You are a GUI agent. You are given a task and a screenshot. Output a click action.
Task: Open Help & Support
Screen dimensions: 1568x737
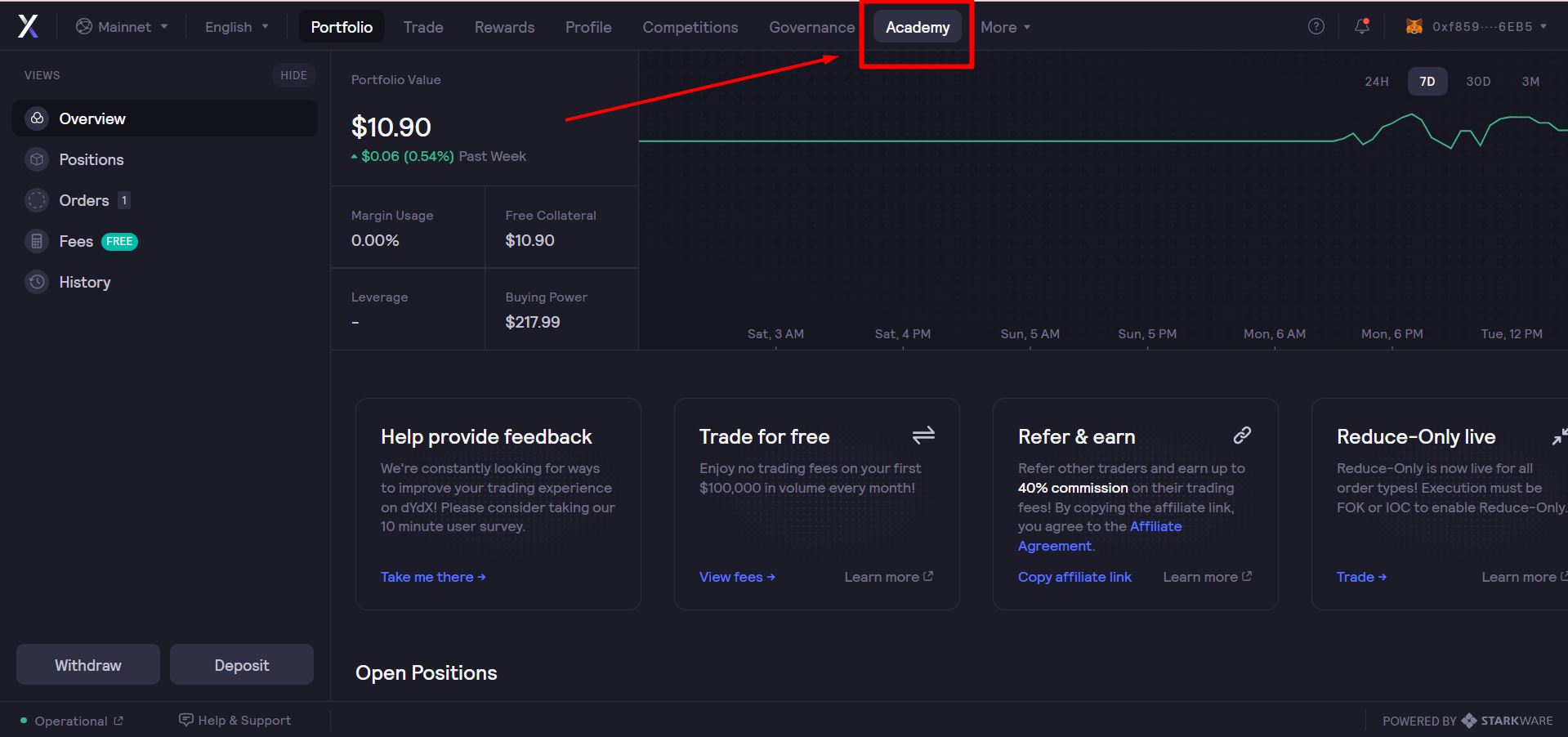[x=235, y=720]
